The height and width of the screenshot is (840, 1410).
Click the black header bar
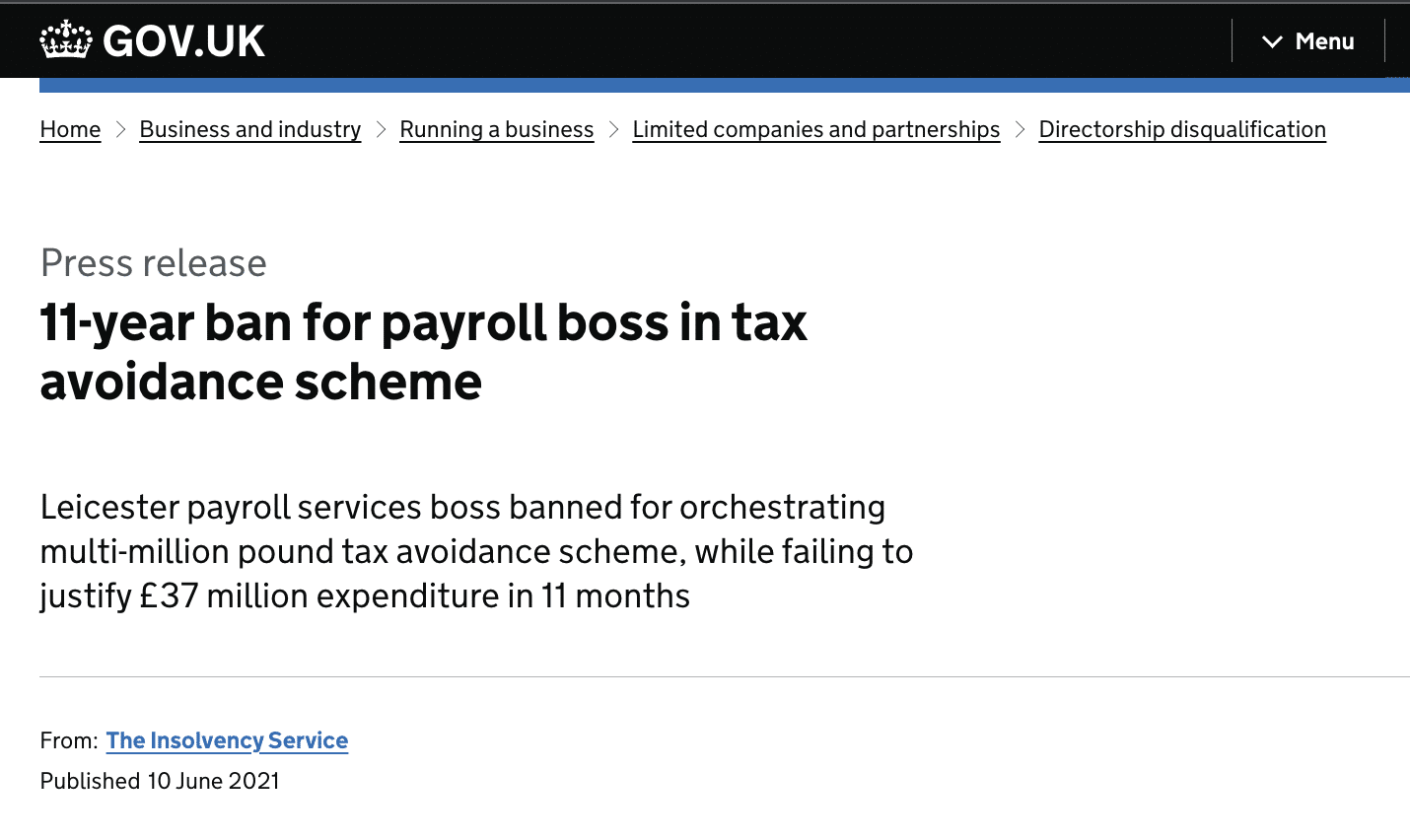click(690, 39)
